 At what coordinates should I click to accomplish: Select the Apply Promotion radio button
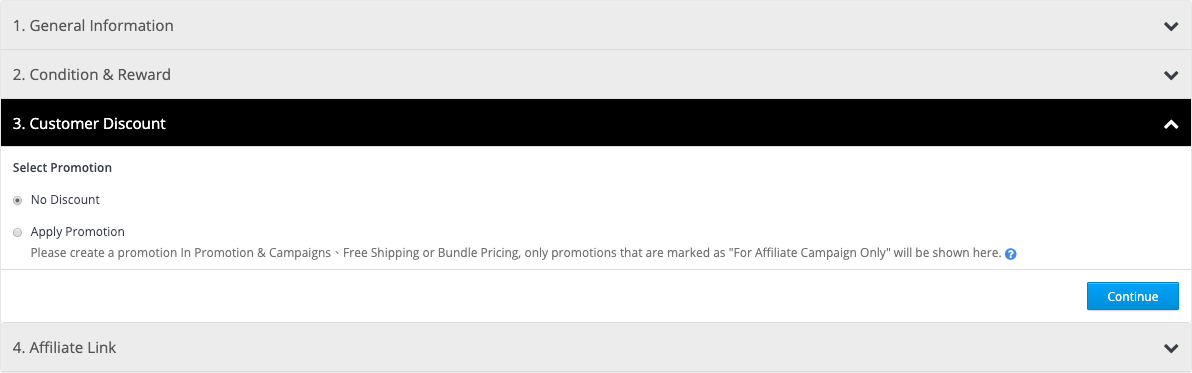click(x=17, y=232)
